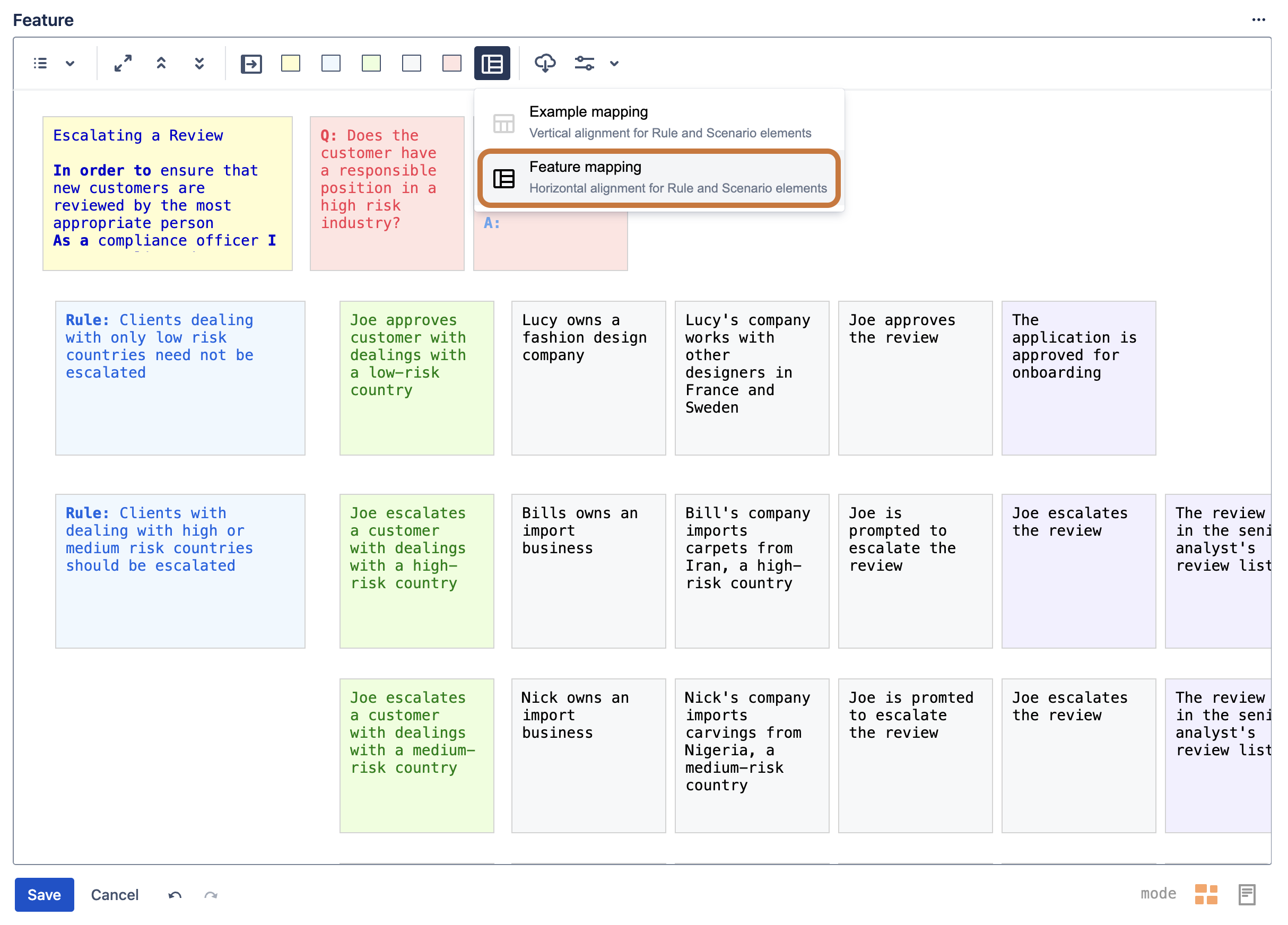Click the fullscreen expand arrows icon
1288x925 pixels.
123,63
